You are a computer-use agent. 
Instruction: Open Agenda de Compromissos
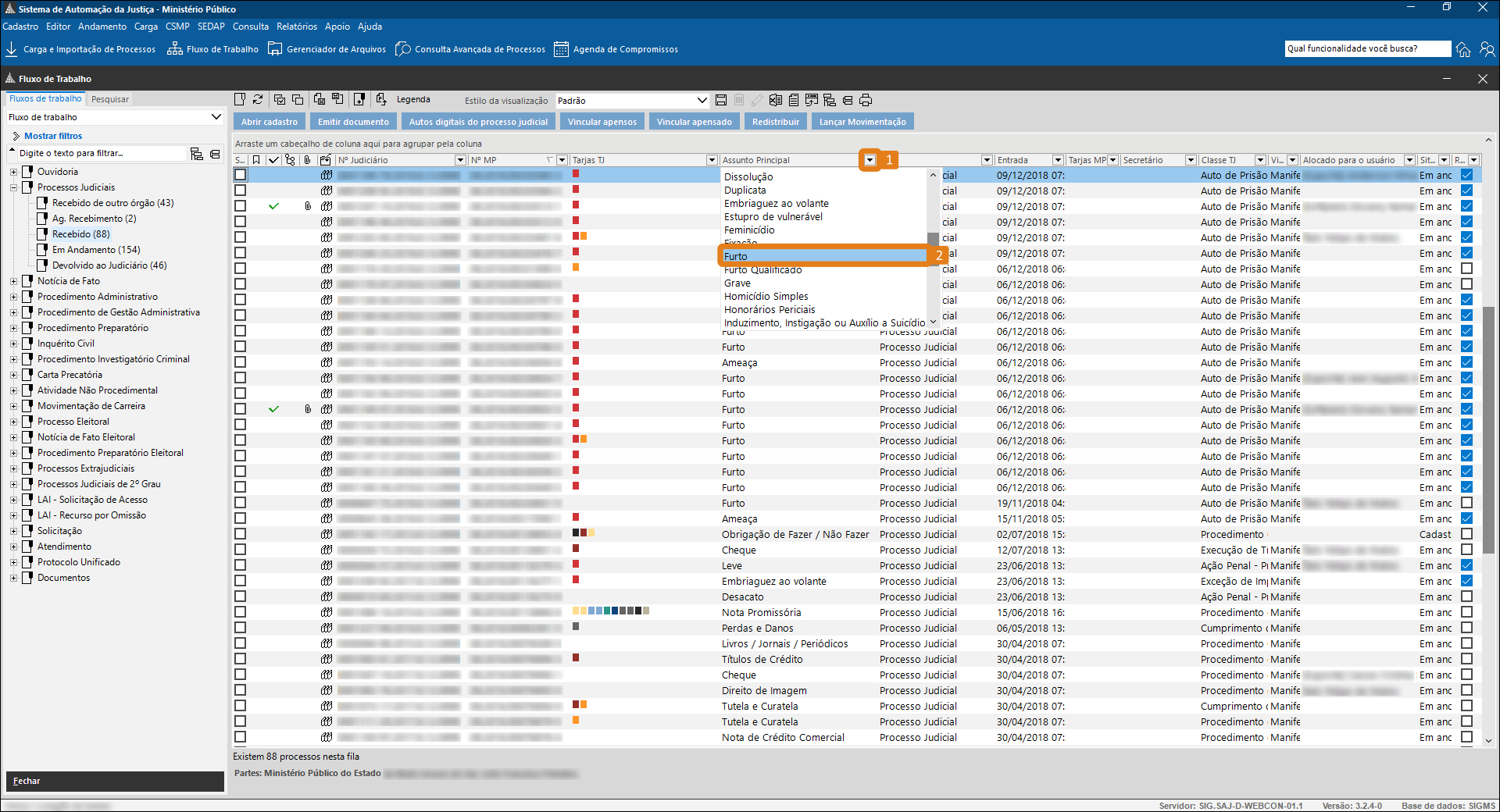coord(616,49)
